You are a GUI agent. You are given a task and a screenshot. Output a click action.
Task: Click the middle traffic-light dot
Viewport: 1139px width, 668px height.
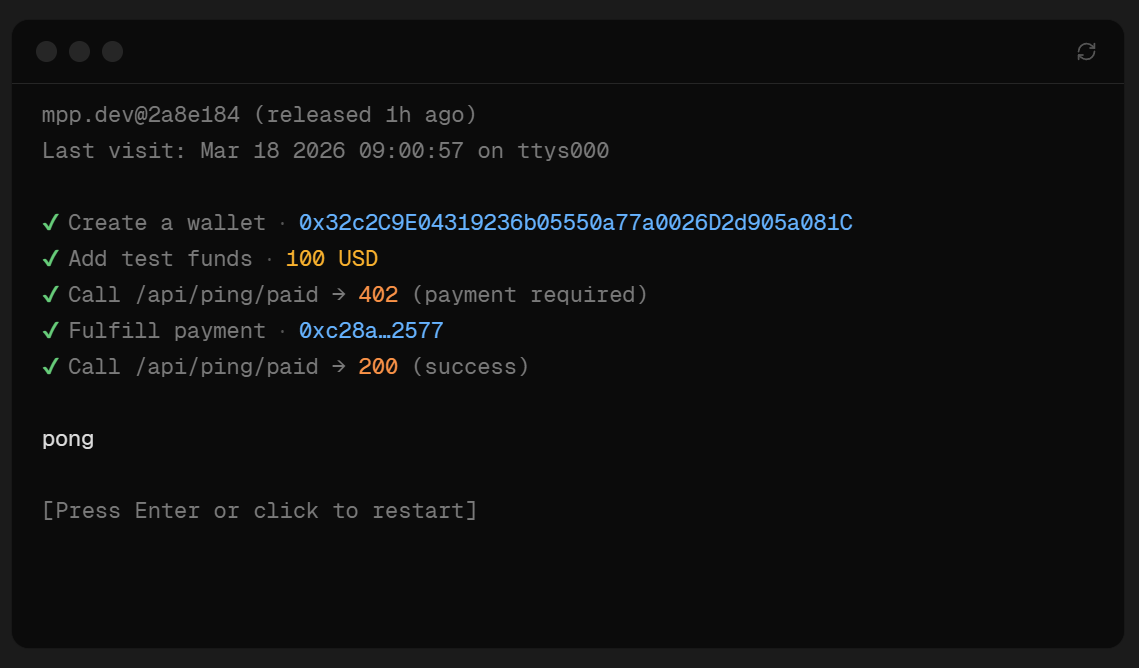(79, 51)
